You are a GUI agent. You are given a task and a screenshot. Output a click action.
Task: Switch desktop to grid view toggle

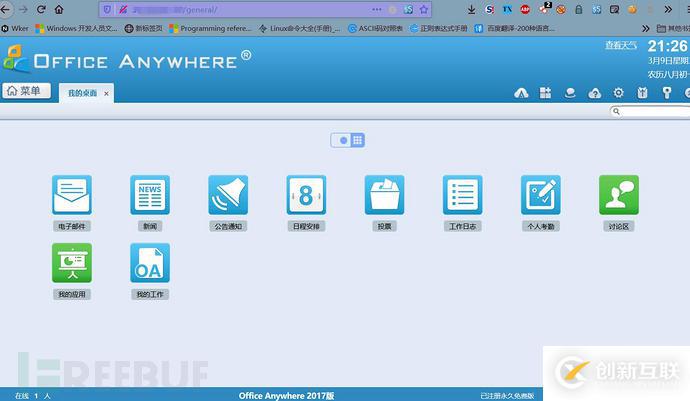coord(357,140)
